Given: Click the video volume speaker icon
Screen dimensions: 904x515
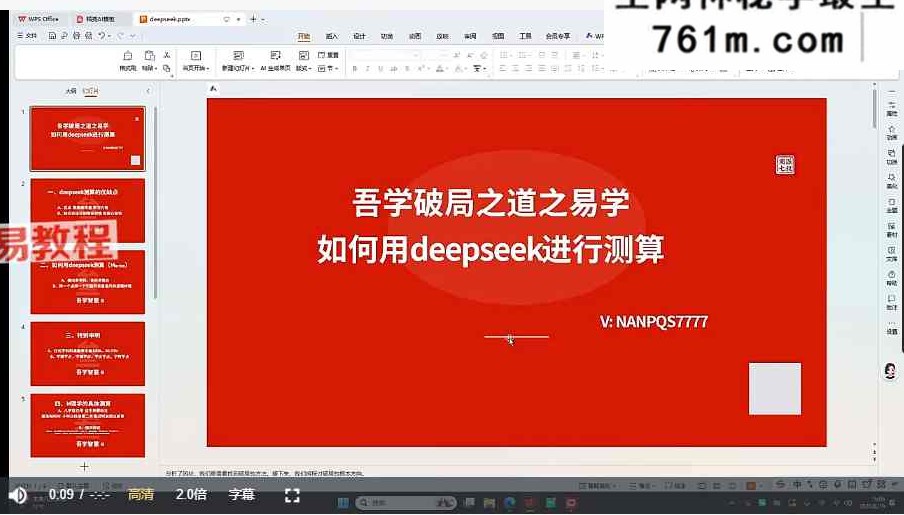Looking at the screenshot, I should pyautogui.click(x=17, y=495).
